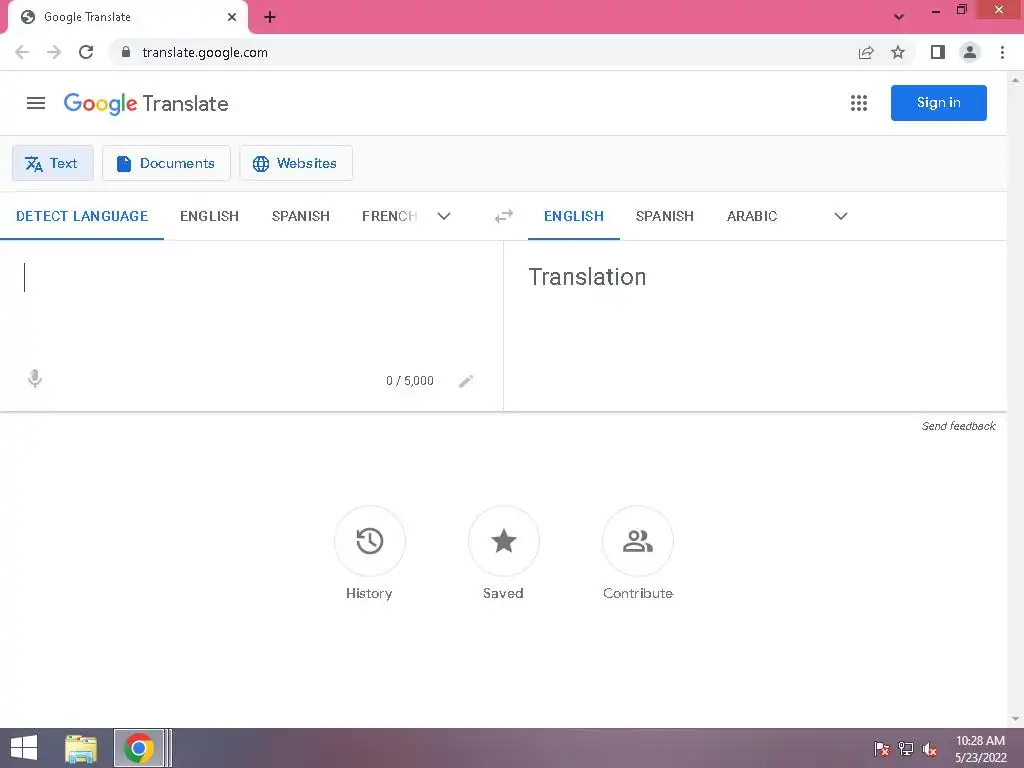The width and height of the screenshot is (1024, 768).
Task: Click the Sign in button
Action: pyautogui.click(x=938, y=103)
